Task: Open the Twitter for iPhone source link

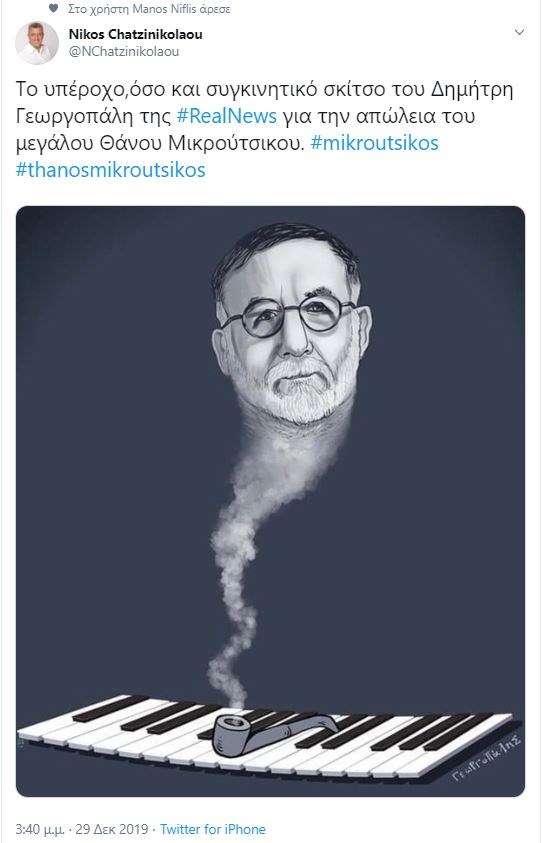Action: click(x=213, y=829)
